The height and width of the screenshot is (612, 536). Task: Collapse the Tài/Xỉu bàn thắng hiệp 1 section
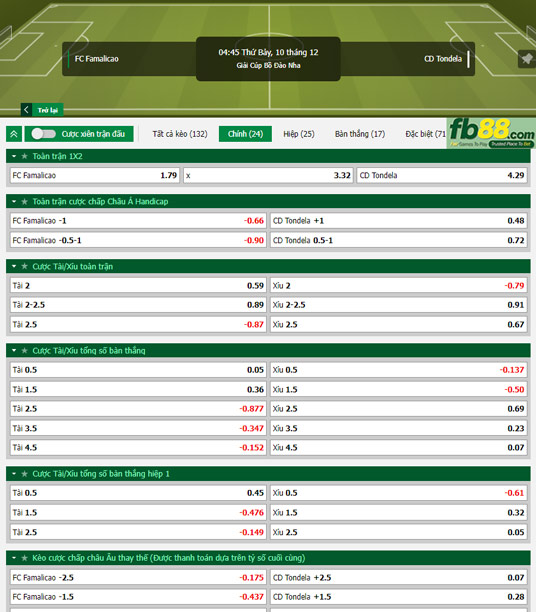tap(14, 473)
